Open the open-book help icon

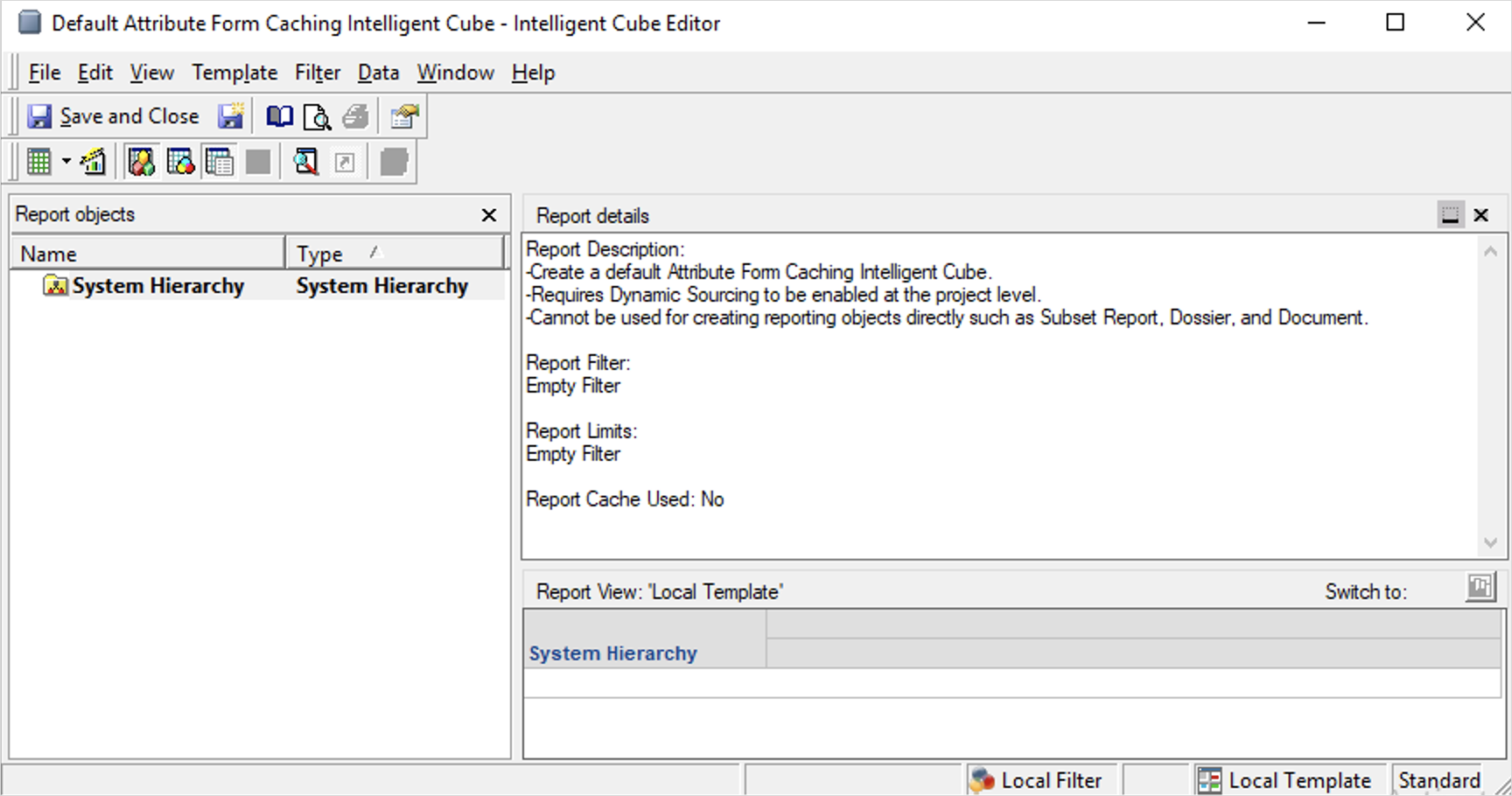pos(280,116)
